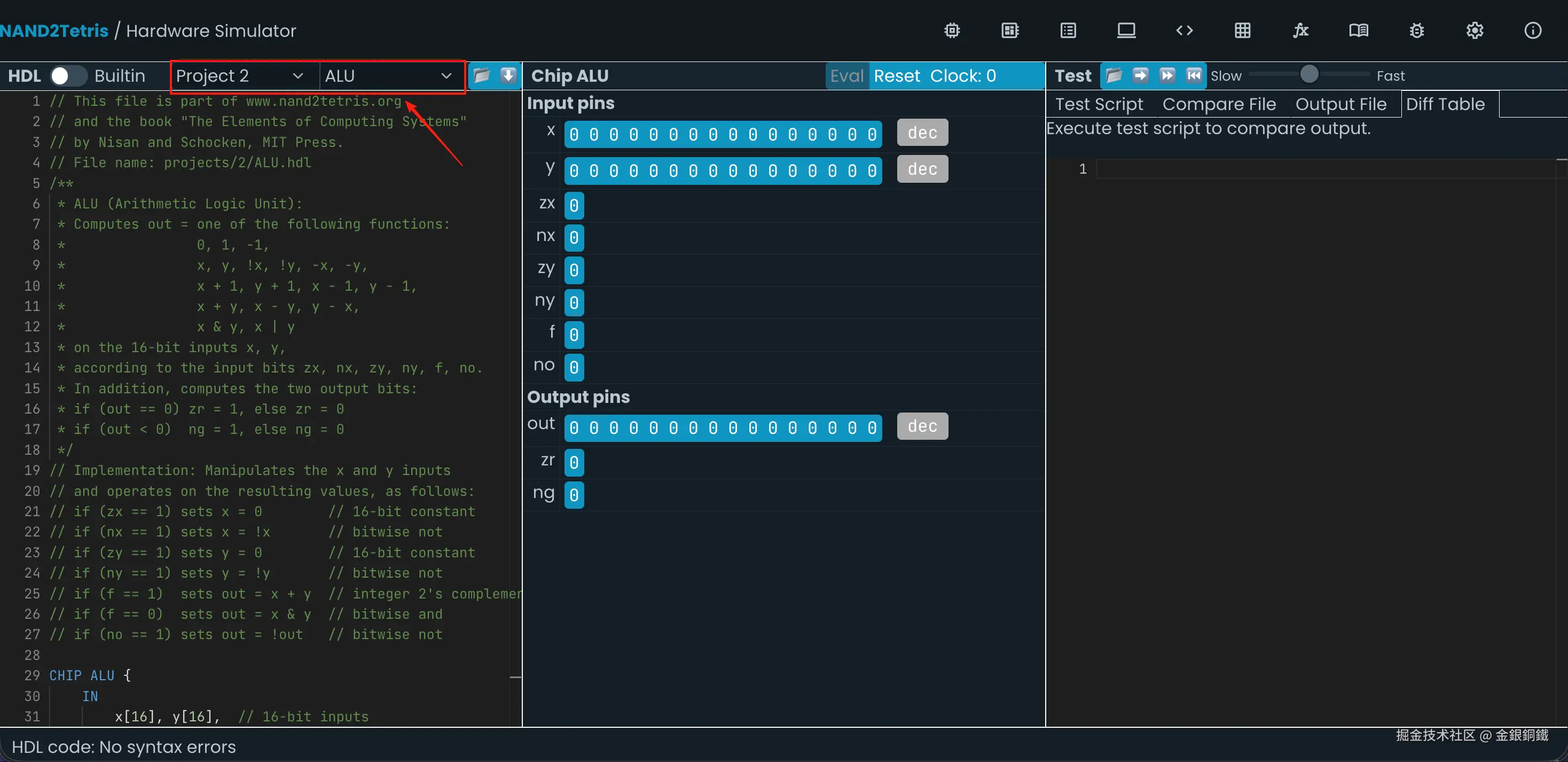Screen dimensions: 1568x762
Task: Click the Reset button
Action: click(897, 75)
